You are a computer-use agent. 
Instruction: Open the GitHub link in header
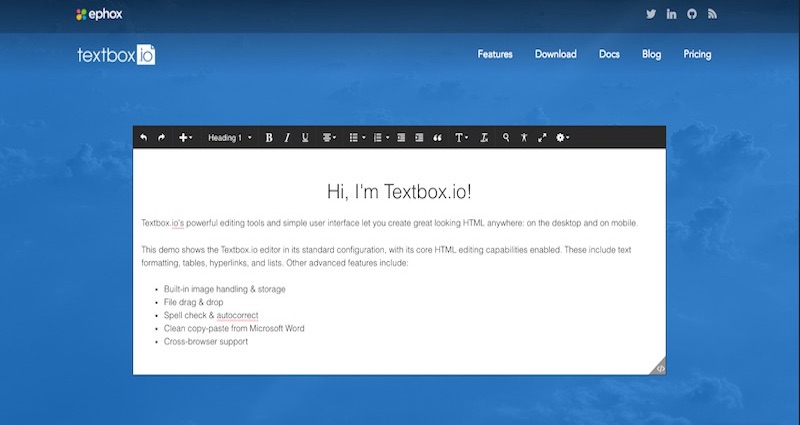tap(692, 14)
